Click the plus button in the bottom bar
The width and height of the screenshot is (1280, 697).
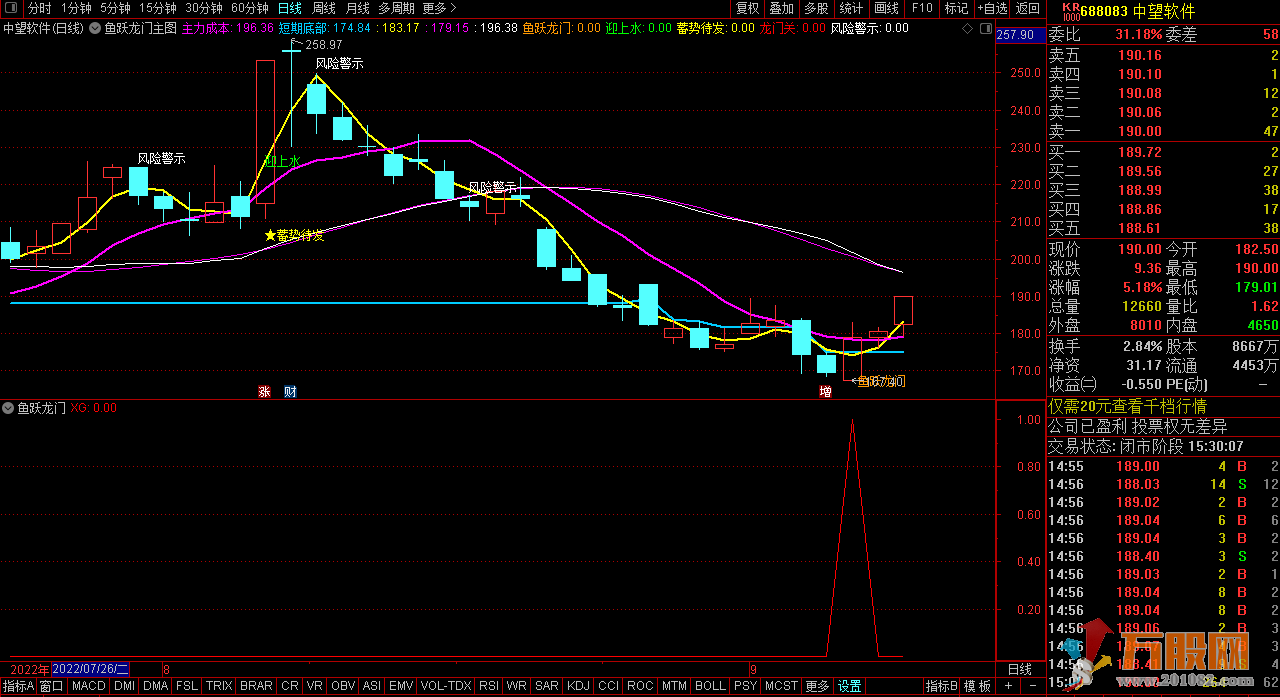(1008, 686)
